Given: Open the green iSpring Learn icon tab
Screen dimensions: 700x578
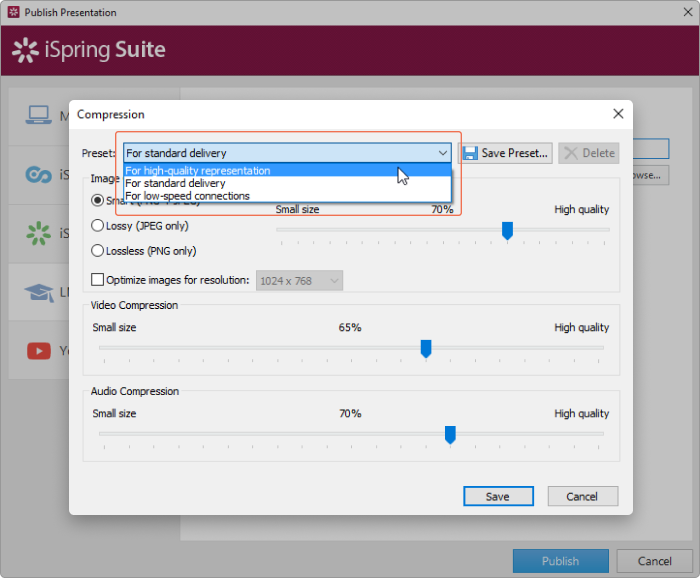Looking at the screenshot, I should click(x=38, y=233).
